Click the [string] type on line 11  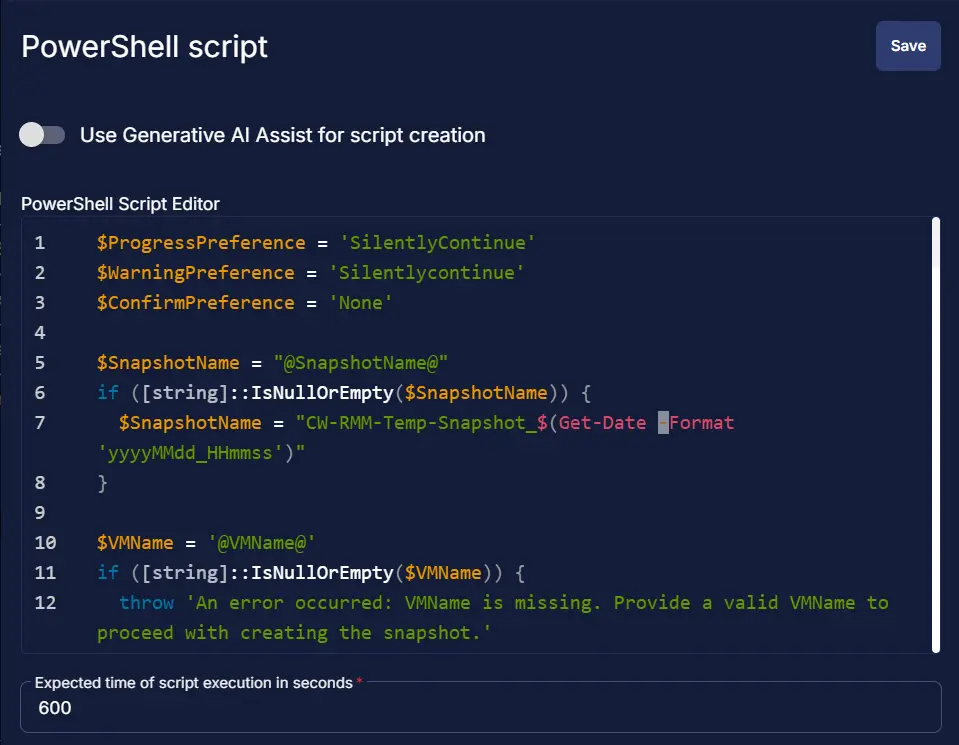coord(162,573)
